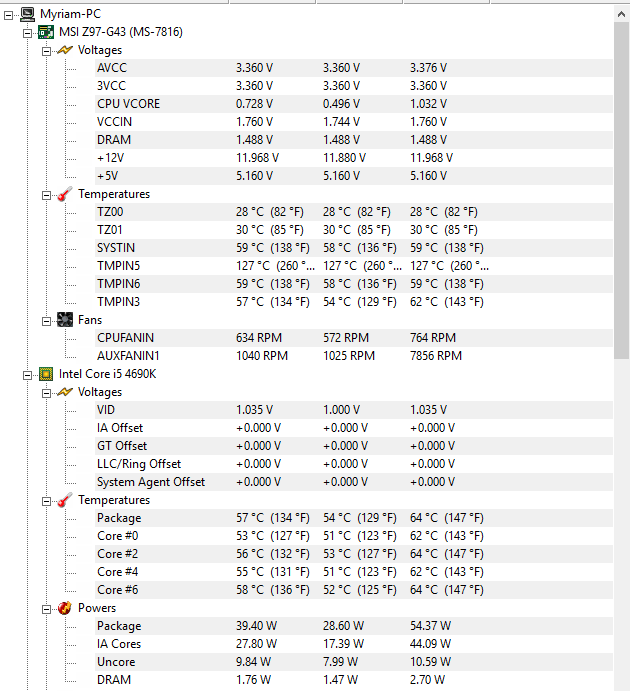Select the TMPIN5 temperature row
The image size is (630, 691).
[x=354, y=266]
